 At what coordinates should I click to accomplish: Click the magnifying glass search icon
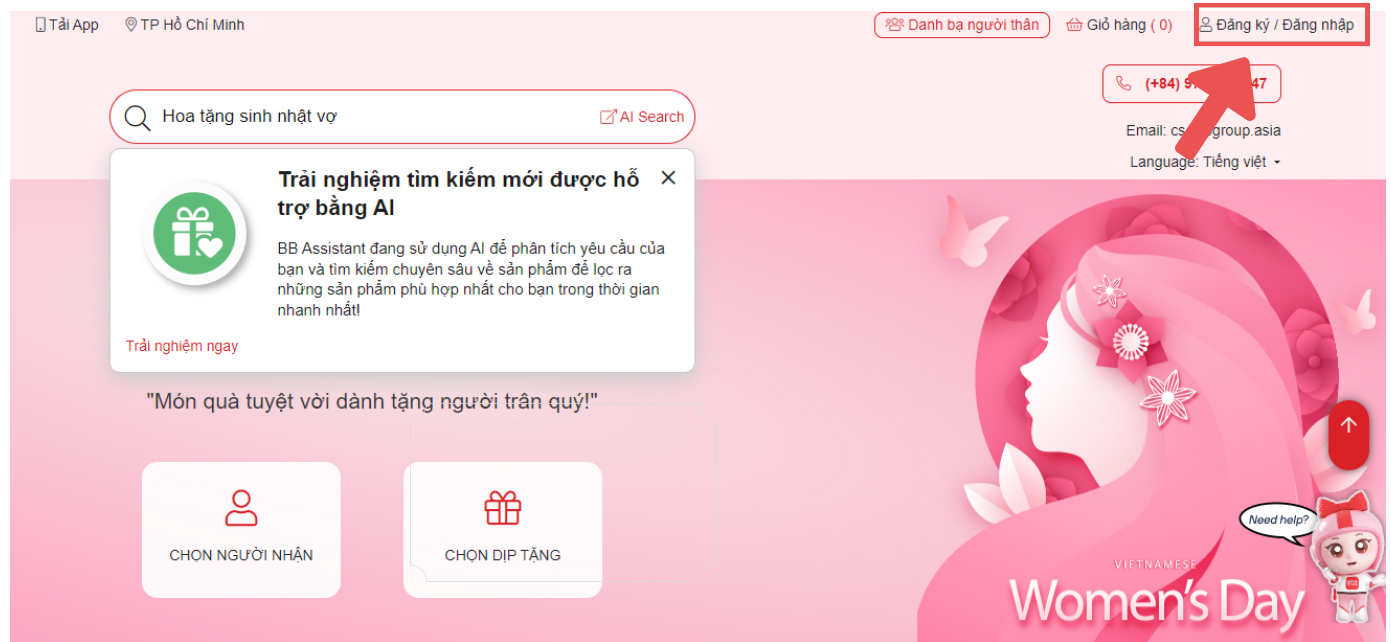pyautogui.click(x=137, y=117)
